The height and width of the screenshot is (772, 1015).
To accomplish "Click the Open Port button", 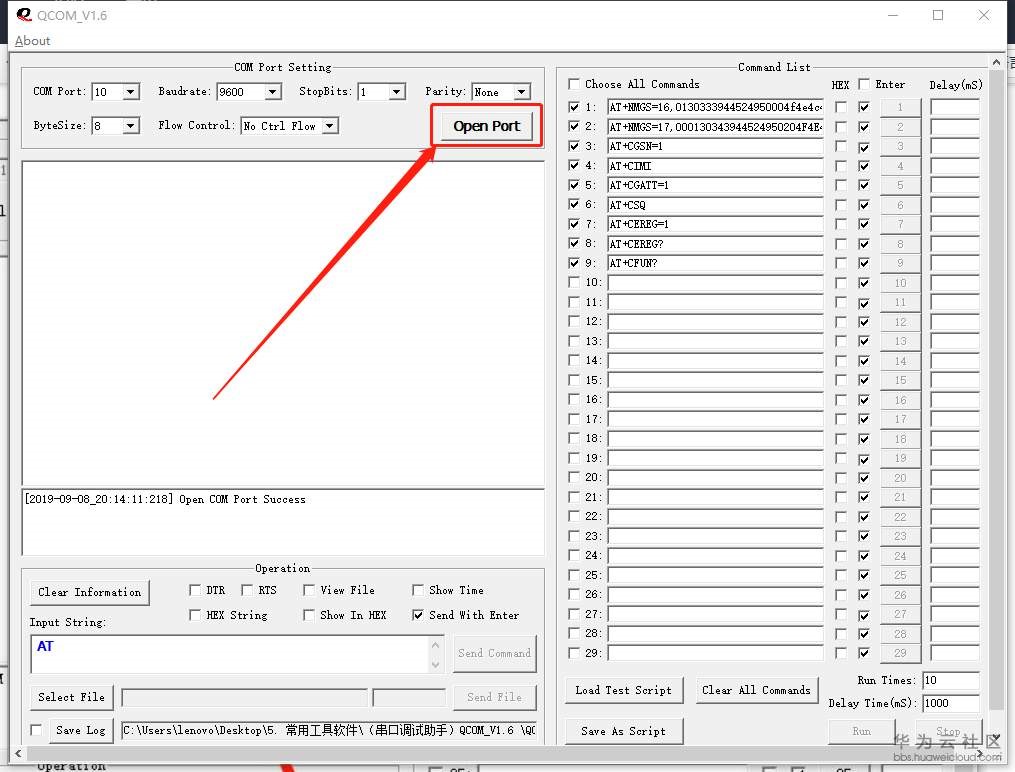I will [487, 126].
